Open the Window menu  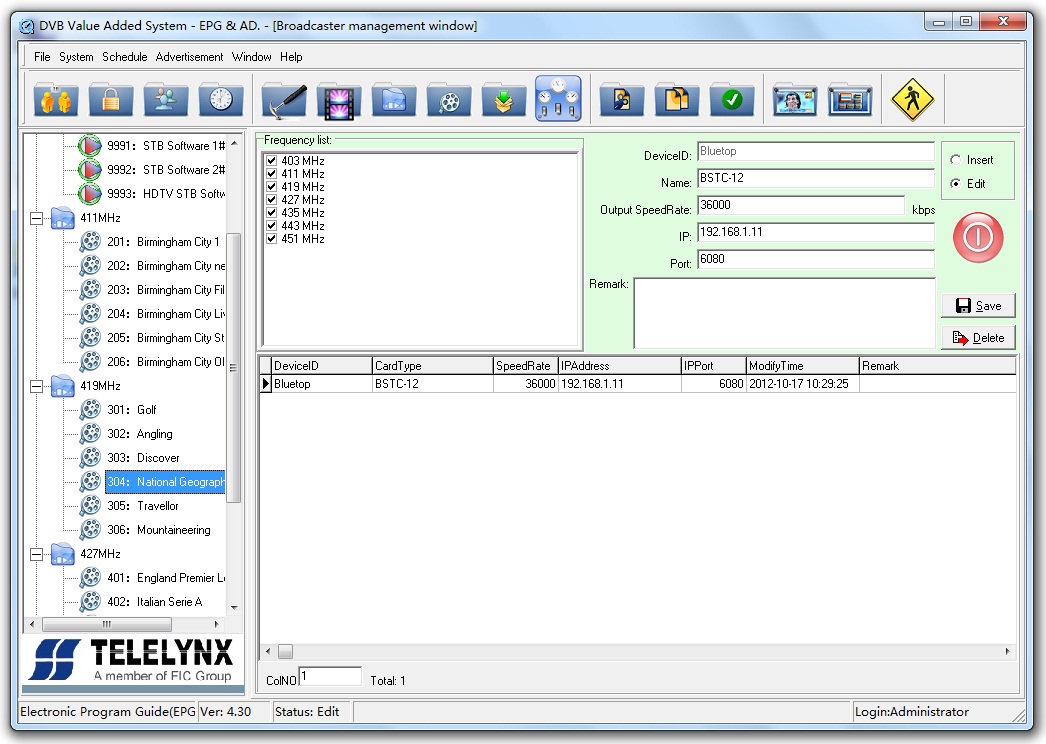[x=251, y=57]
